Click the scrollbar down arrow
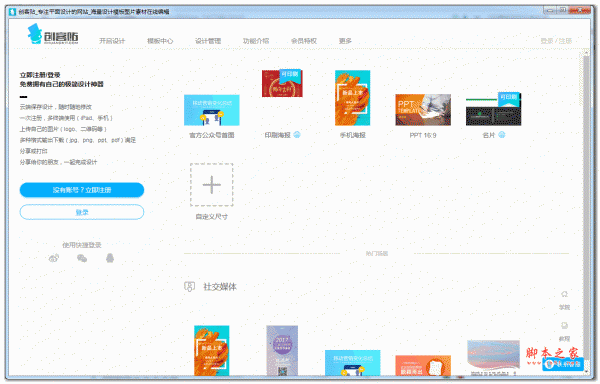Image resolution: width=600 pixels, height=384 pixels. pos(586,371)
